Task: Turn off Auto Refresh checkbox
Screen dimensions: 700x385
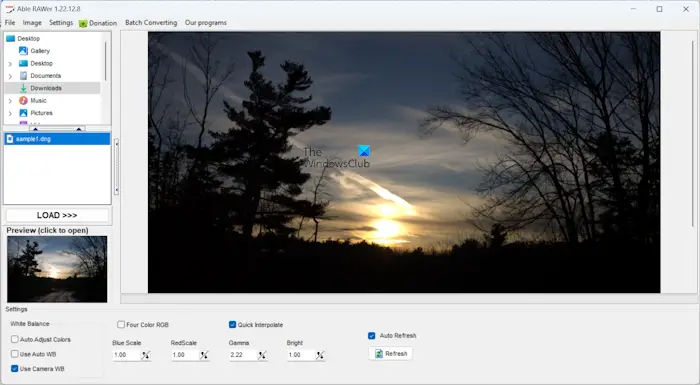Action: (371, 335)
